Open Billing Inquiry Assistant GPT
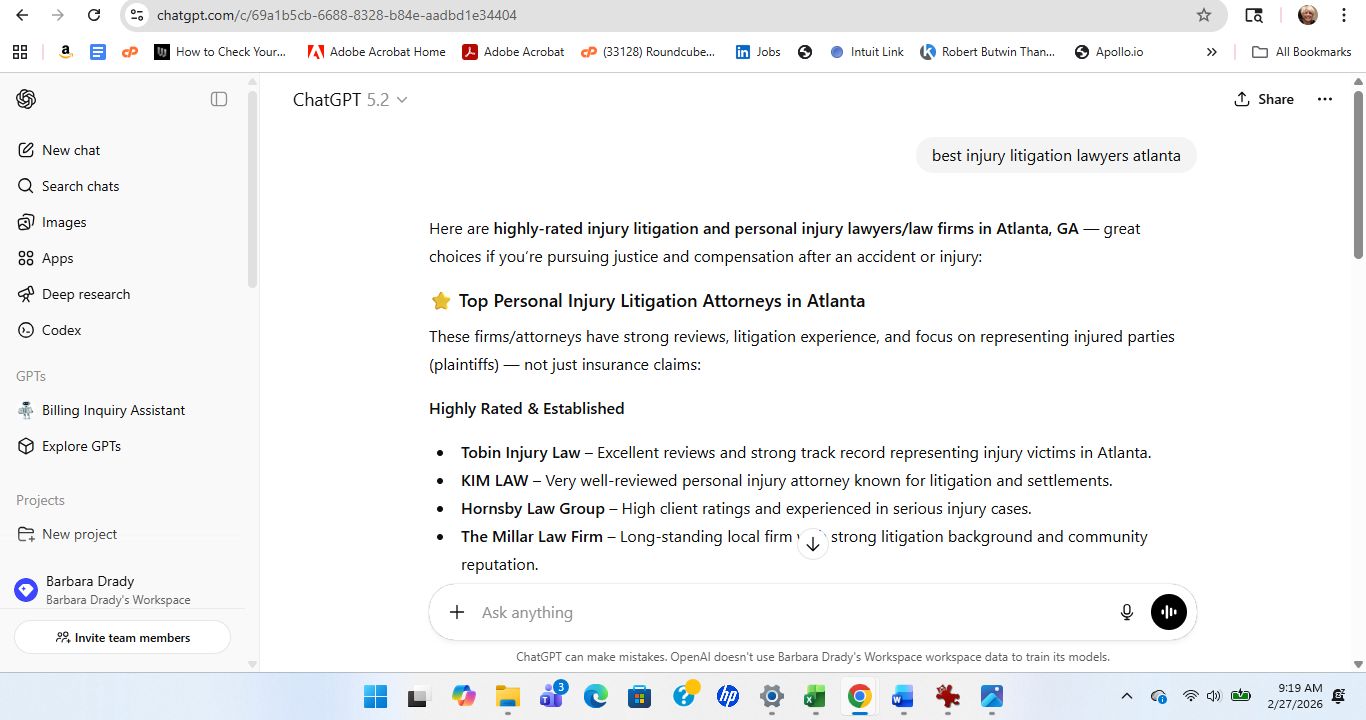The height and width of the screenshot is (720, 1366). (102, 410)
